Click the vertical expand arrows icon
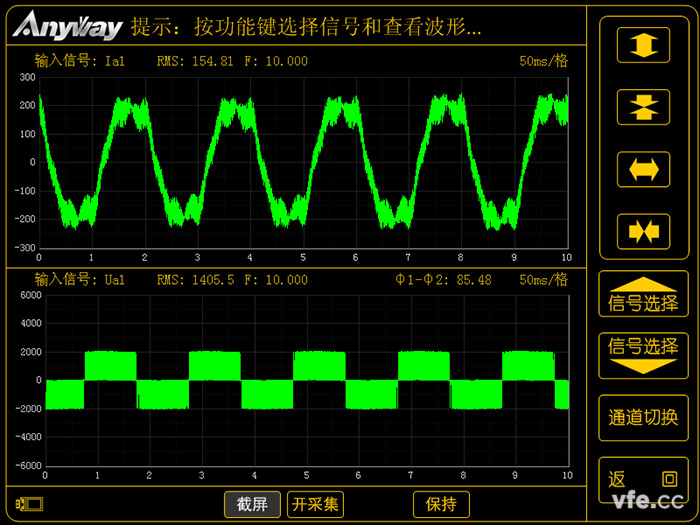This screenshot has height=525, width=700. [643, 46]
